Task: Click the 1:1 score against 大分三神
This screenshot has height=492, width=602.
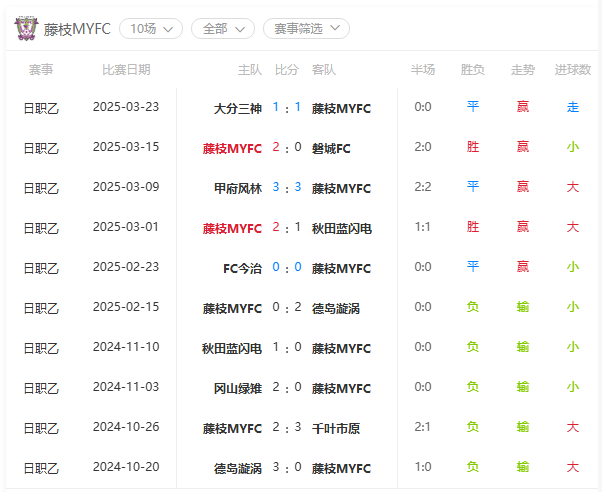Action: click(287, 107)
